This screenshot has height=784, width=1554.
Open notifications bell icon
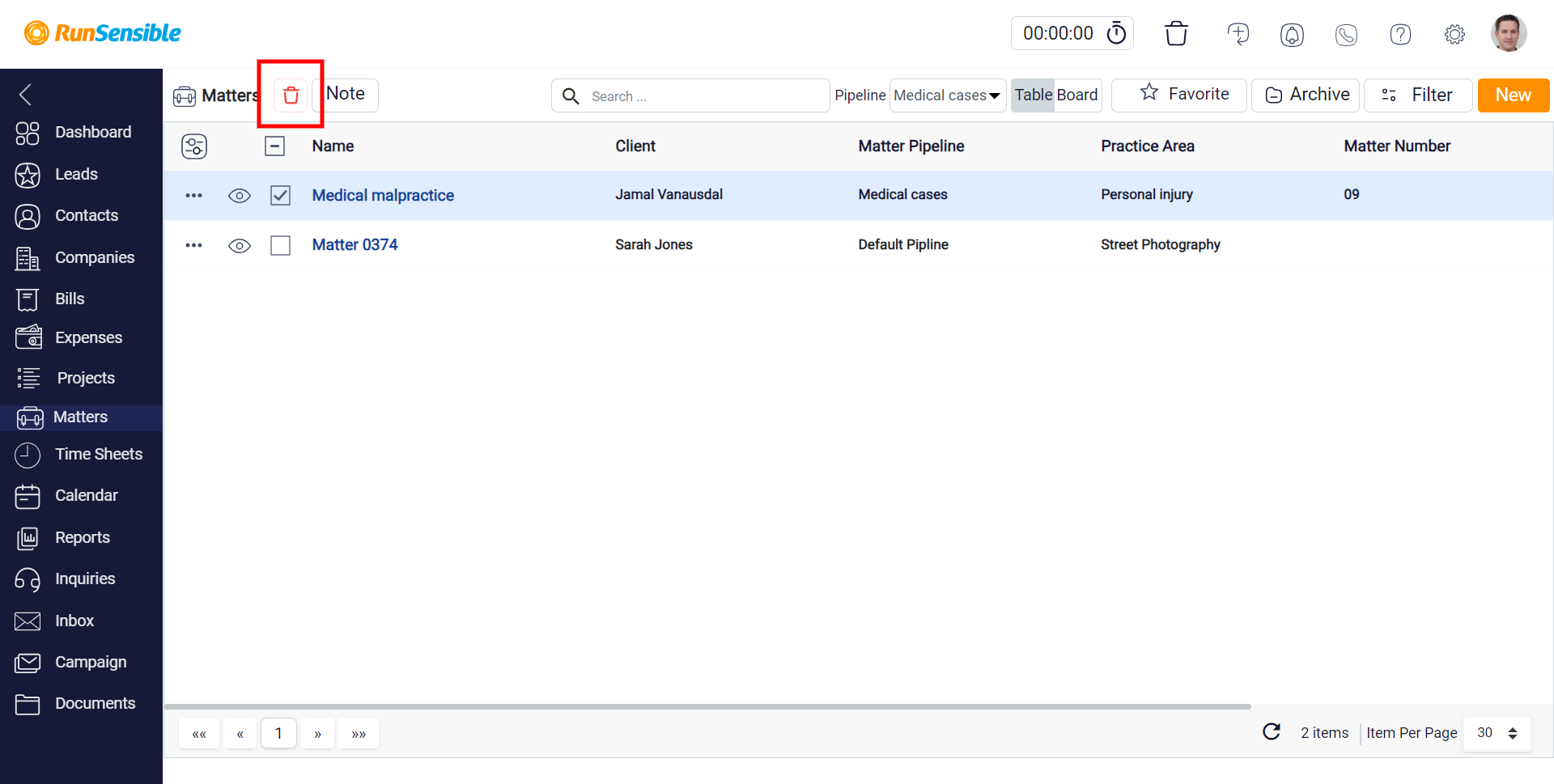(x=1292, y=34)
